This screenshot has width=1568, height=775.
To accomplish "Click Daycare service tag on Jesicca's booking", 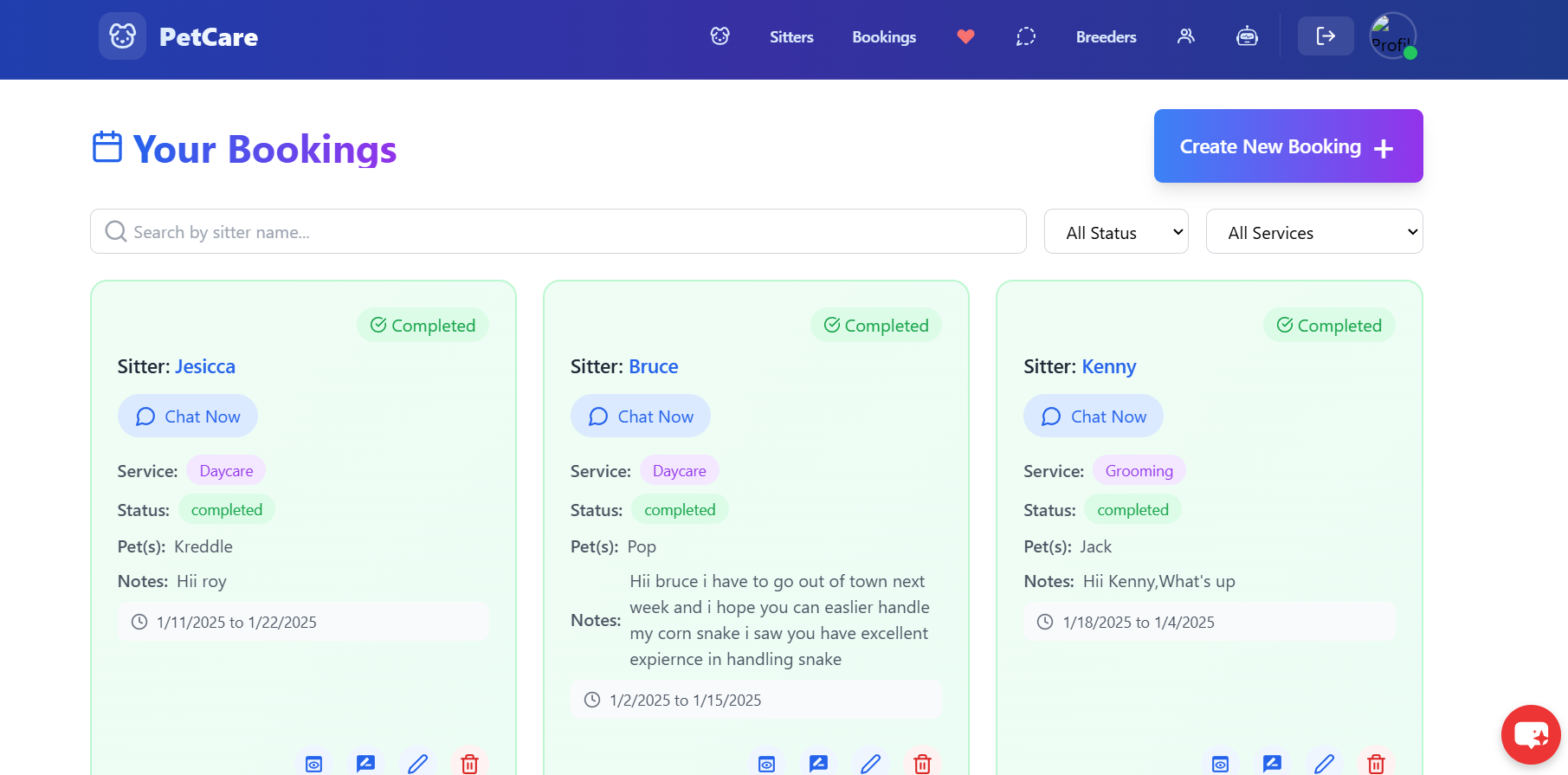I will tap(226, 471).
